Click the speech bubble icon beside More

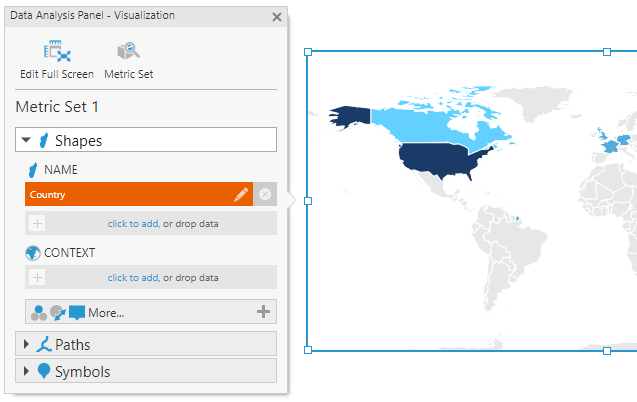[77, 312]
